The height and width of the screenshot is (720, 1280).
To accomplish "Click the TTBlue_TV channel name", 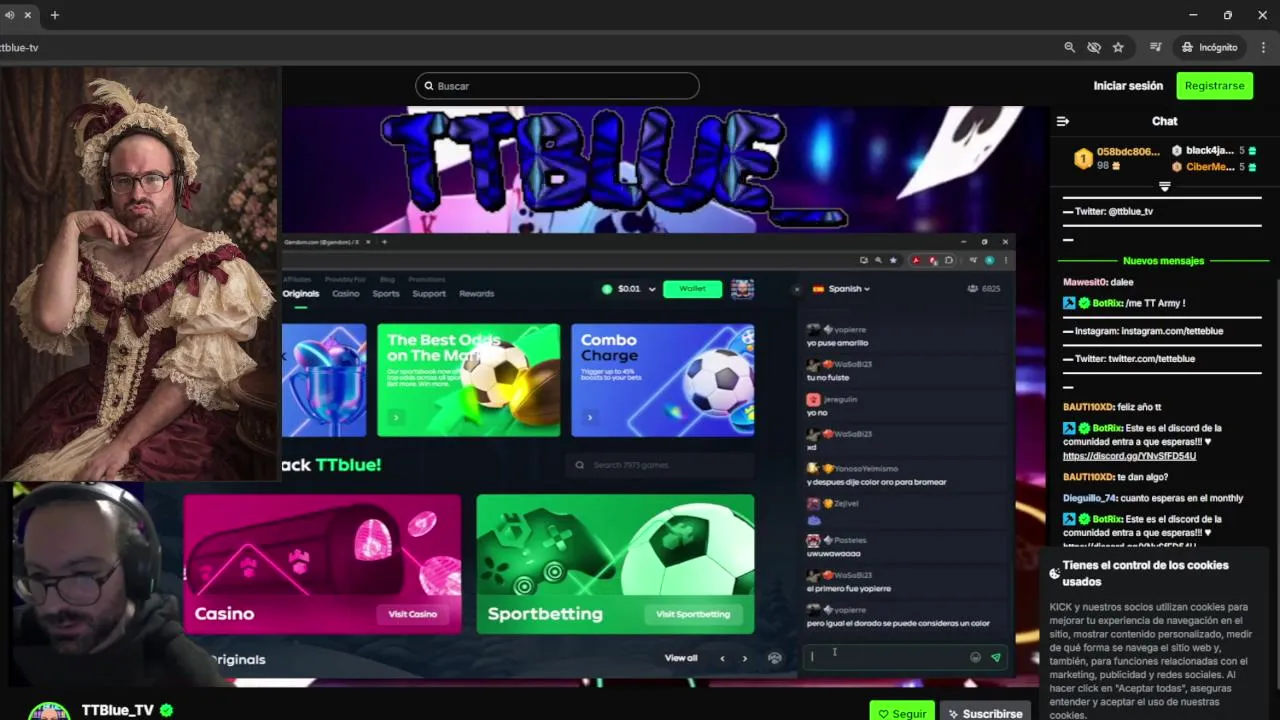I will (118, 710).
